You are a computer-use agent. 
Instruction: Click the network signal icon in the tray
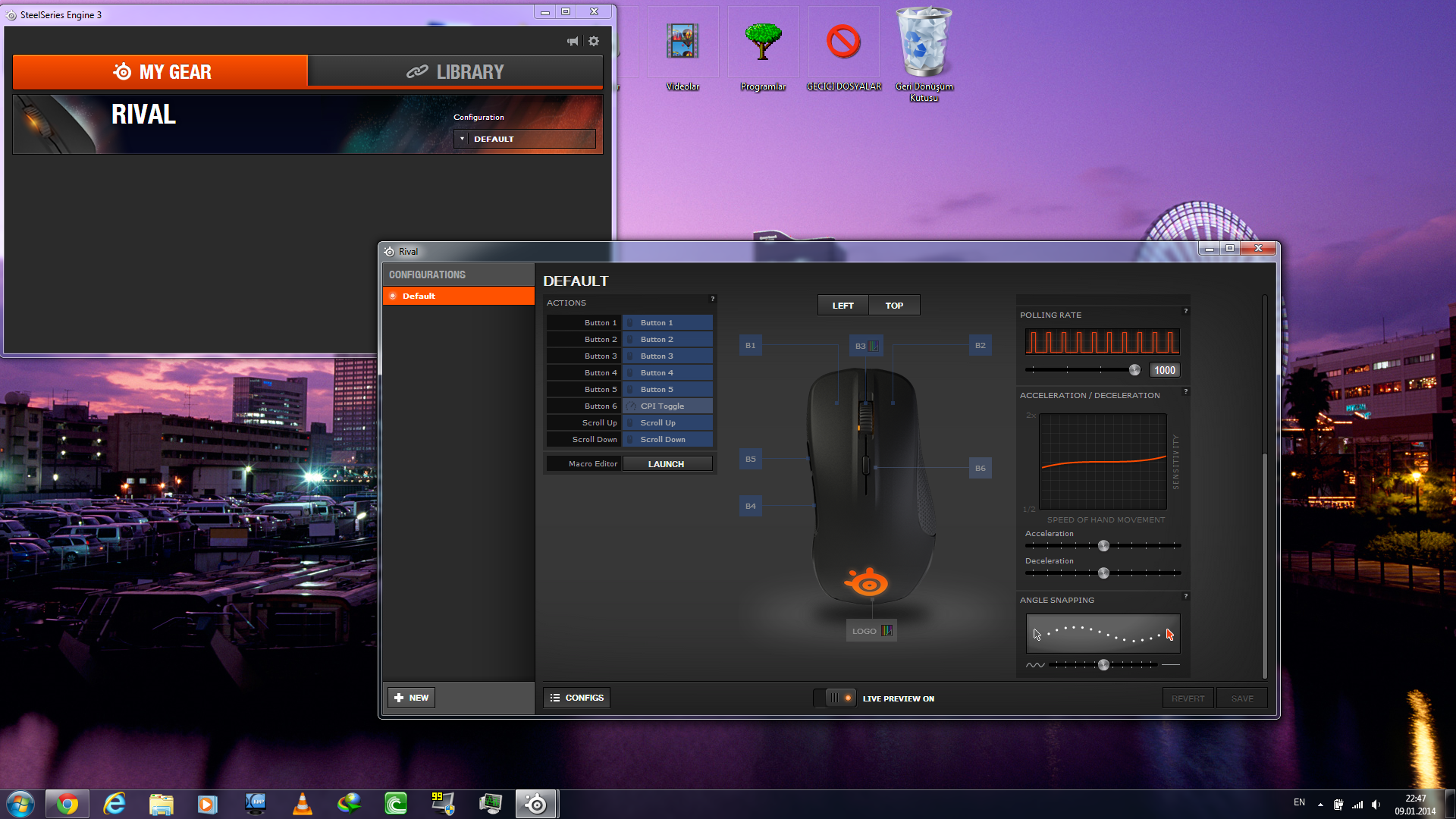coord(1357,805)
